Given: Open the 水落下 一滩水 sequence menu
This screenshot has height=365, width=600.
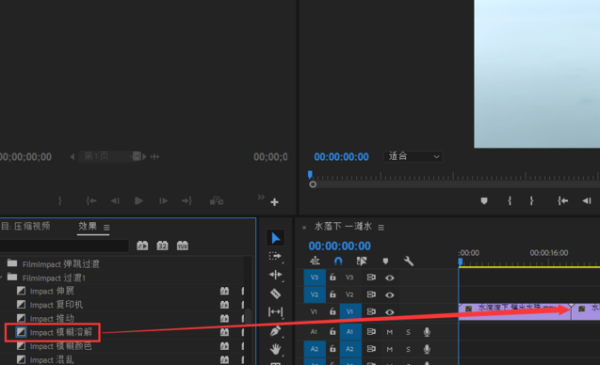Looking at the screenshot, I should coord(381,228).
